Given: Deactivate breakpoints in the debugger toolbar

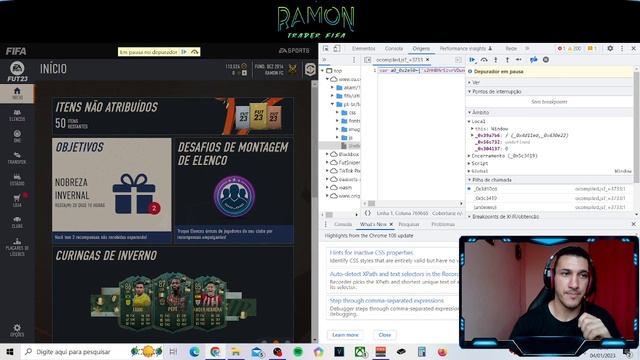Looking at the screenshot, I should coord(533,60).
